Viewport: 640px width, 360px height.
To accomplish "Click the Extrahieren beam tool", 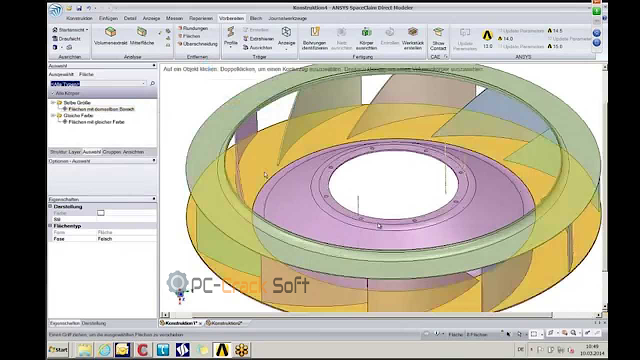I will click(259, 39).
